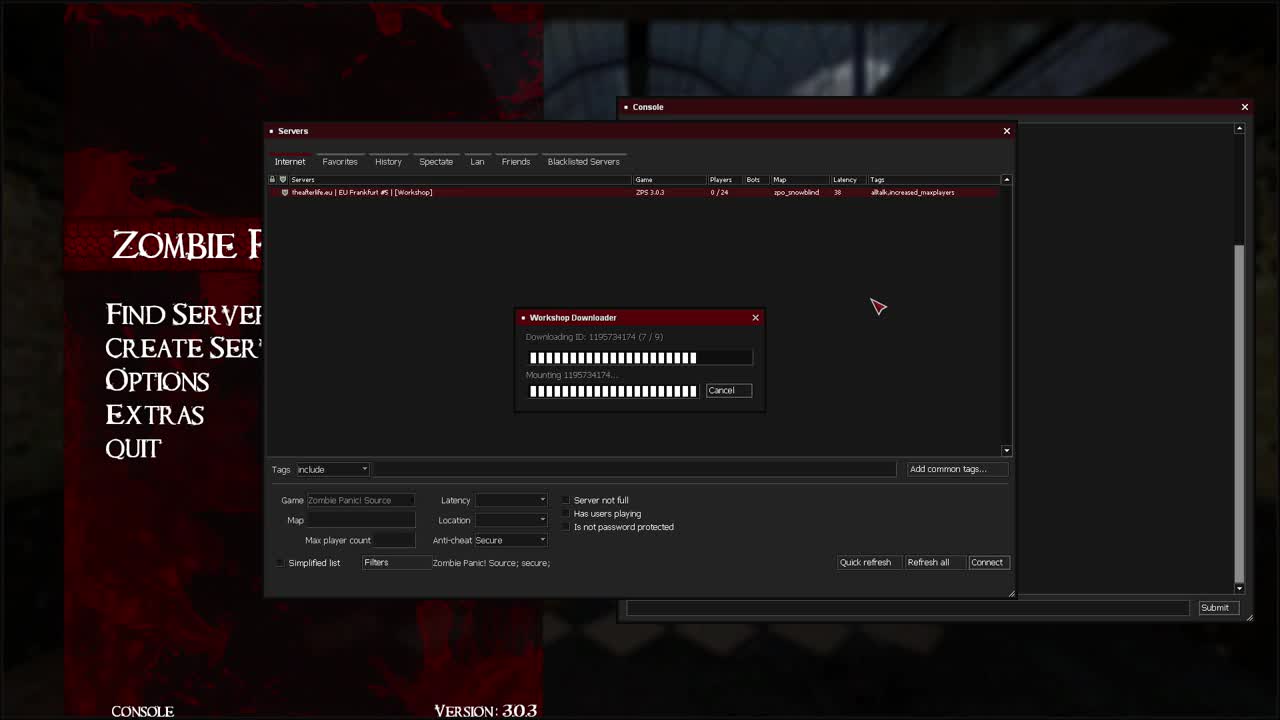
Task: Close the Workshop Downloader dialog
Action: click(755, 318)
